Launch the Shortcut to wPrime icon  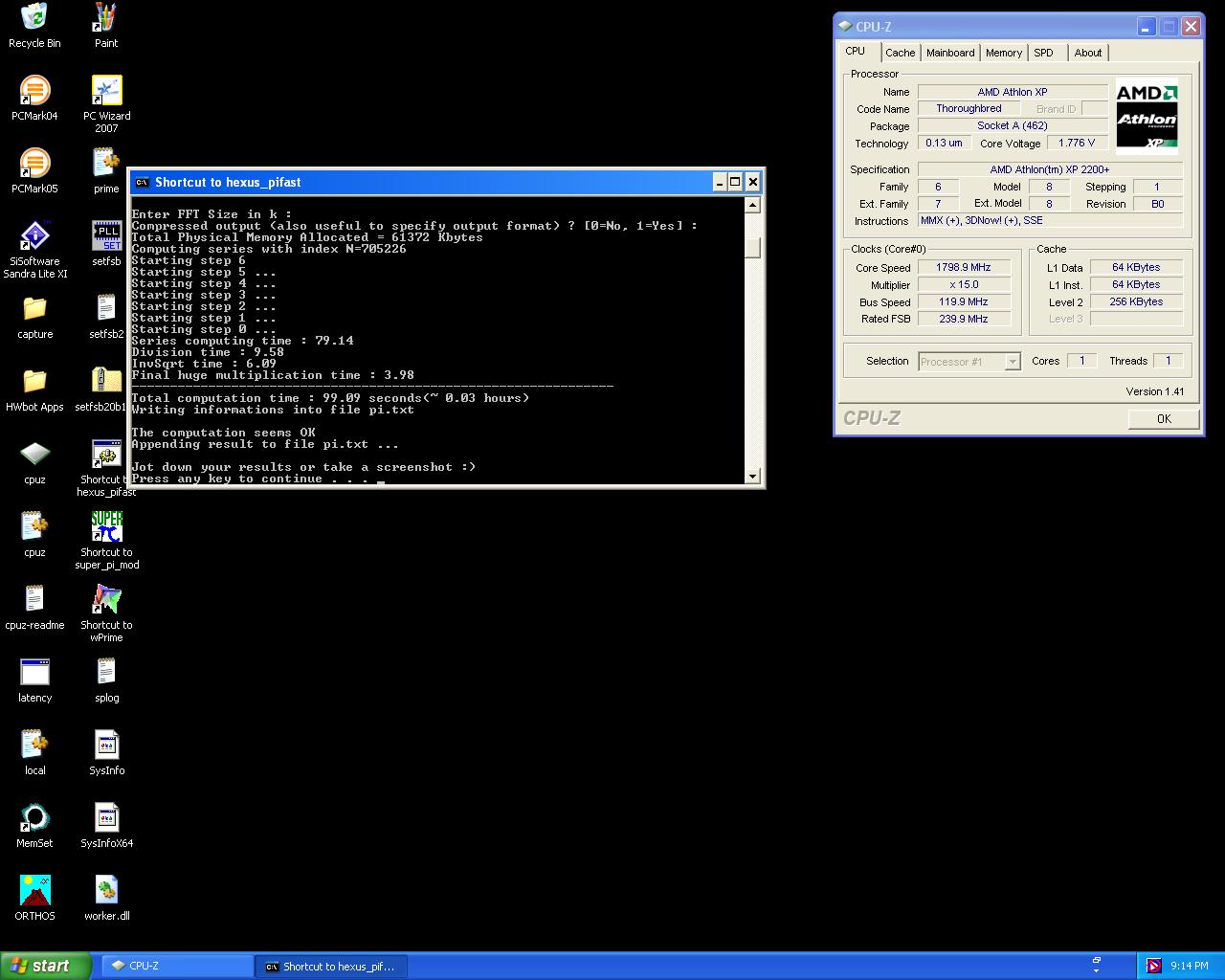coord(106,600)
